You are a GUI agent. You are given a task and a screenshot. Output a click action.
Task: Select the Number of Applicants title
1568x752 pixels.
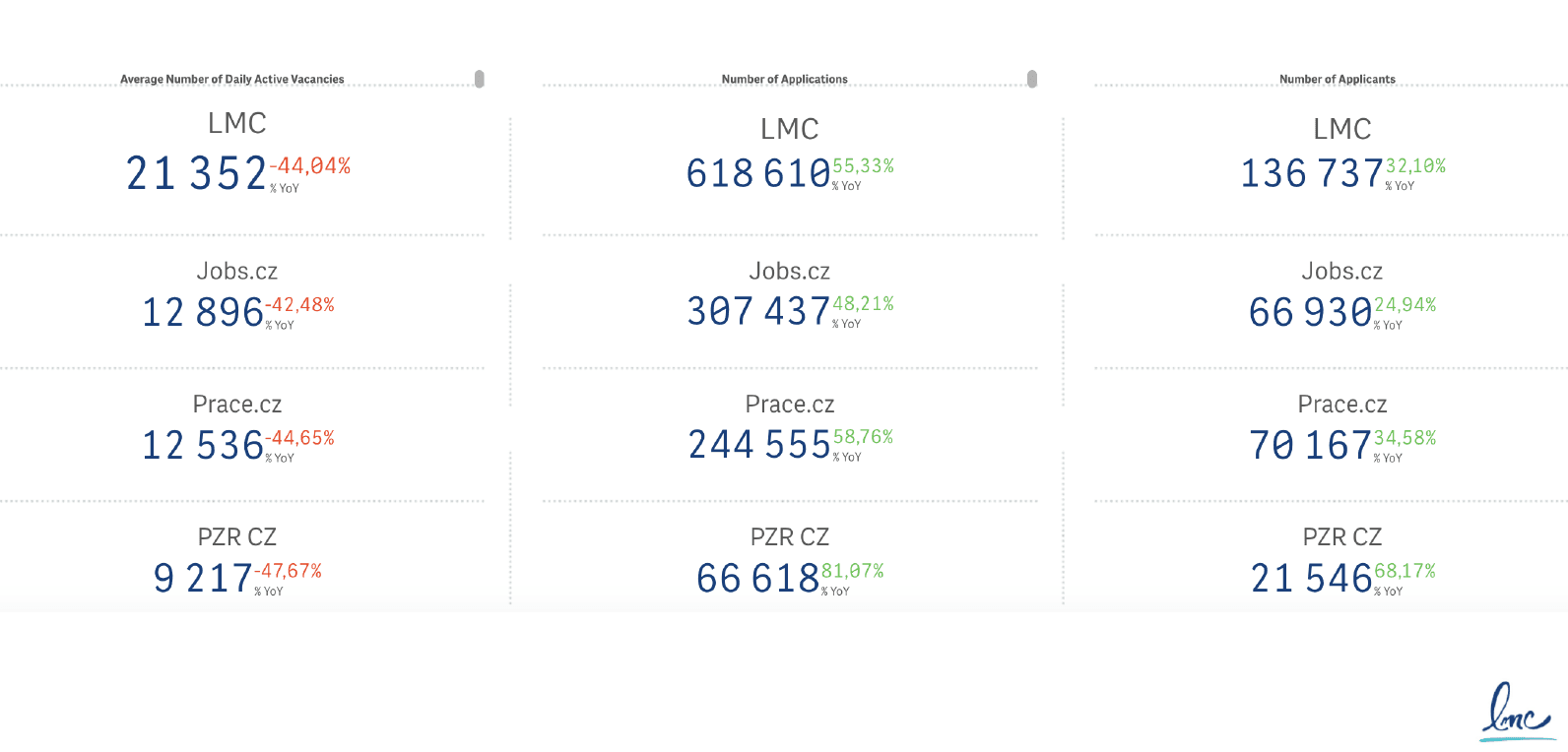click(x=1338, y=79)
